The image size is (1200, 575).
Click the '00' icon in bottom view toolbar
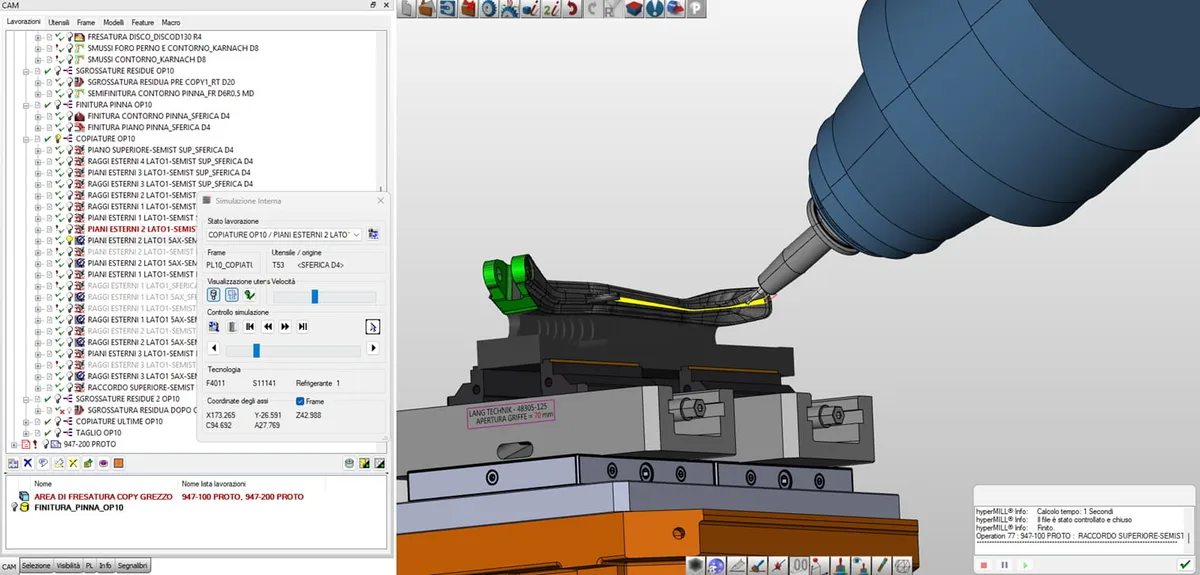(800, 566)
